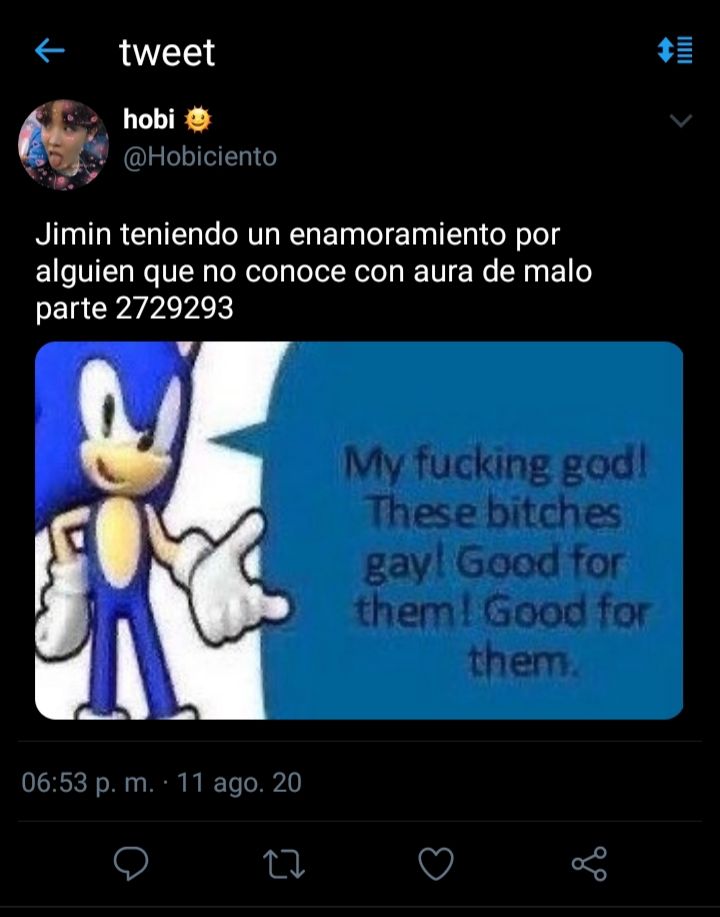Tap the tweet header title
Viewport: 720px width, 917px height.
coord(167,52)
